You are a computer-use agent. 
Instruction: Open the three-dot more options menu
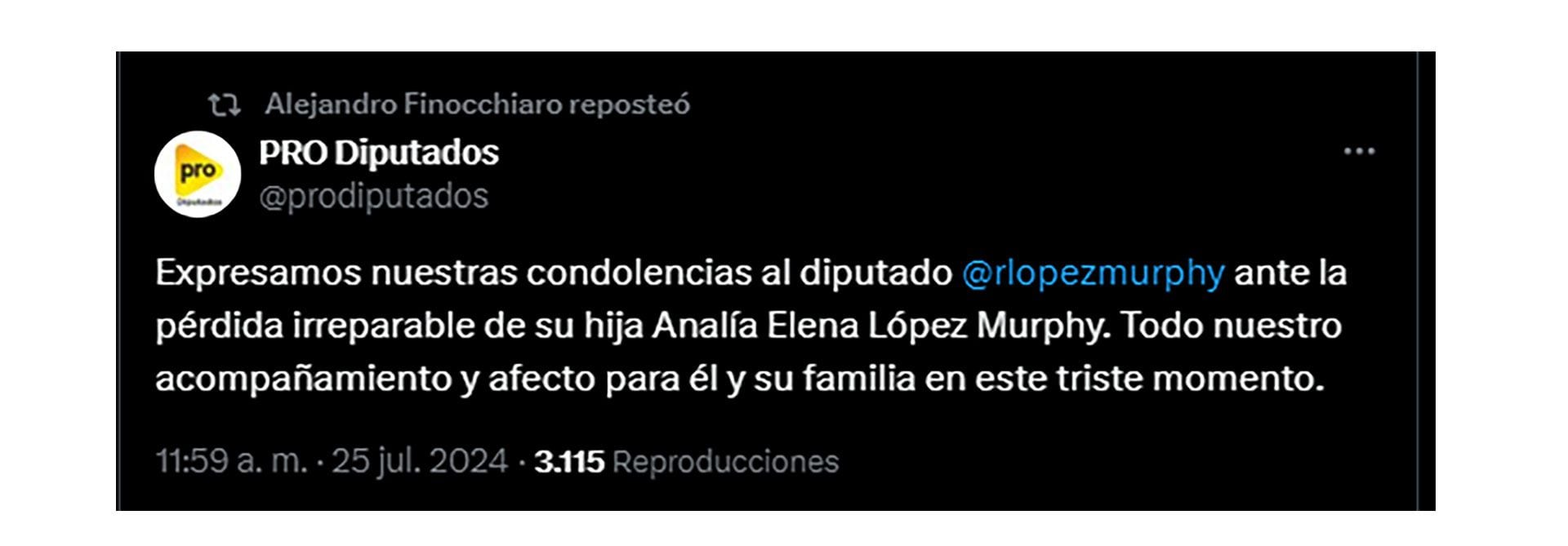1359,152
